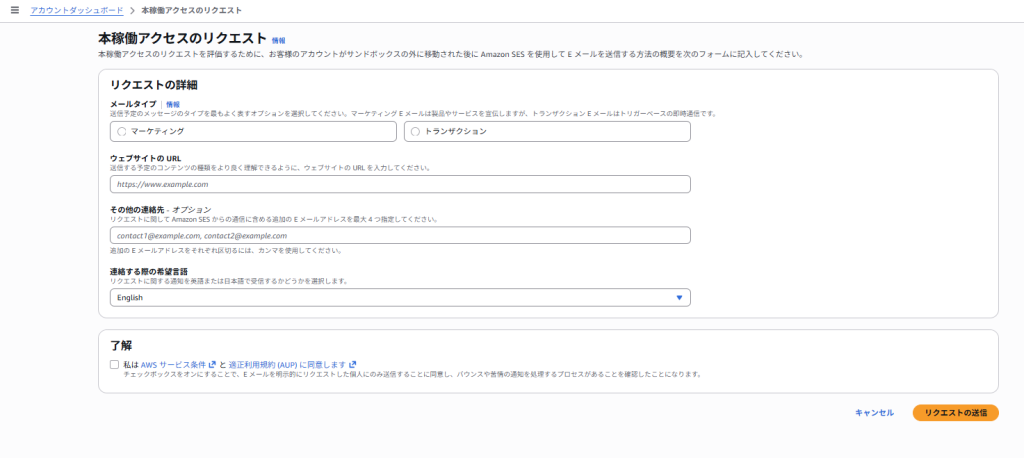Click external link icon after 適正利用規約 (AUP)
The height and width of the screenshot is (458, 1024).
(352, 364)
